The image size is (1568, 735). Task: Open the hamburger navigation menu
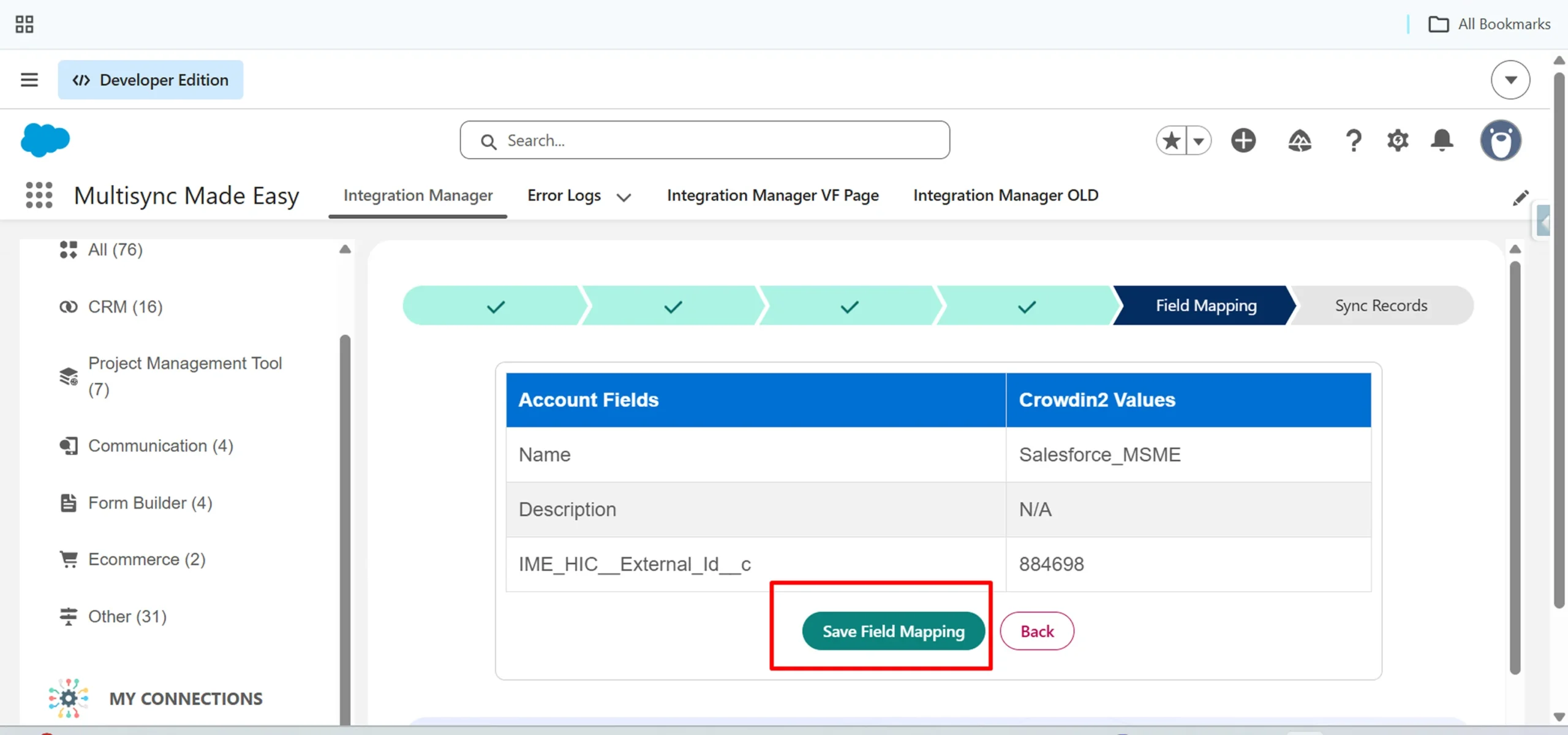[29, 80]
